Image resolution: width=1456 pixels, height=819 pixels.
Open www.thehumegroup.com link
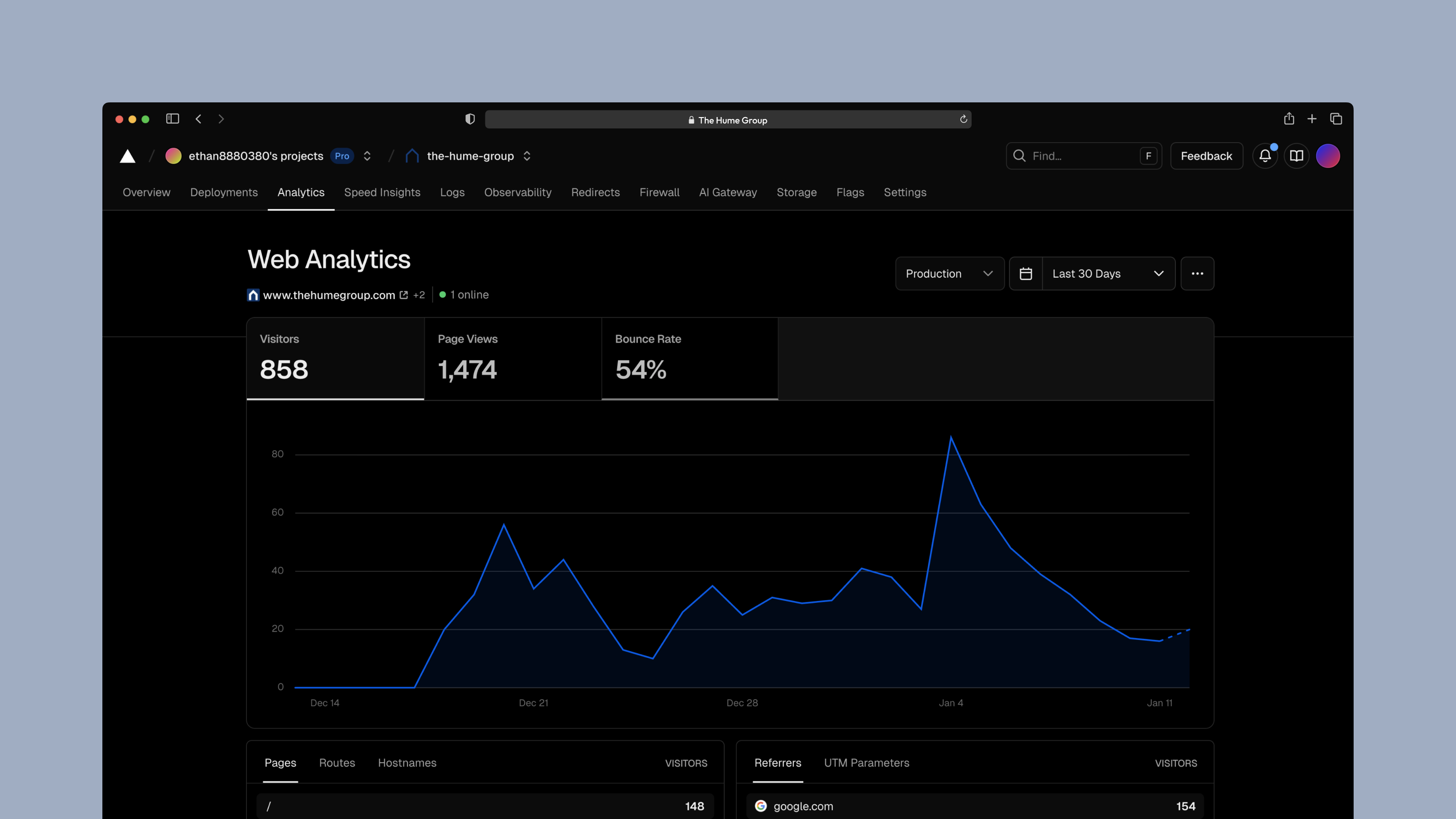(x=329, y=295)
